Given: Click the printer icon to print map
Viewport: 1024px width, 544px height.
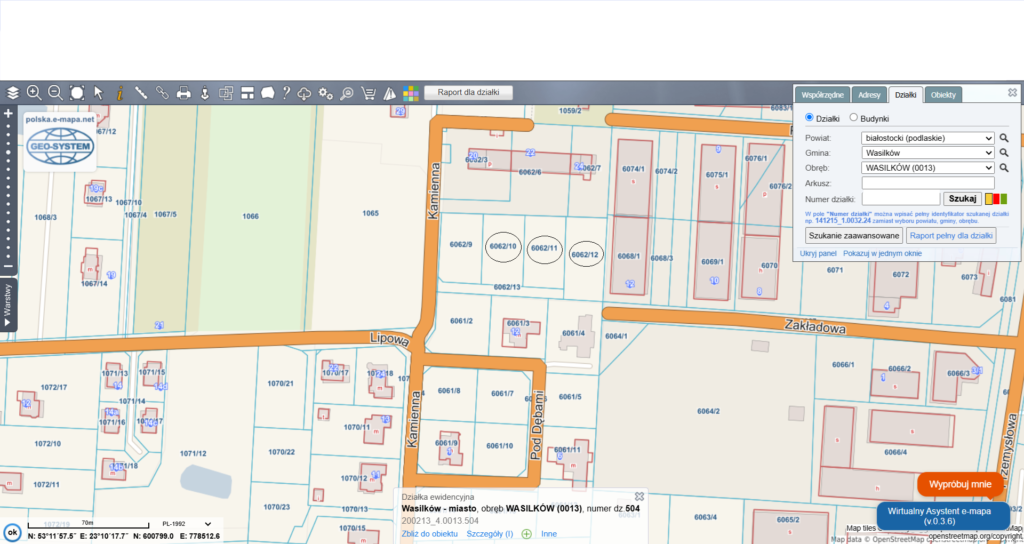Looking at the screenshot, I should (x=184, y=93).
